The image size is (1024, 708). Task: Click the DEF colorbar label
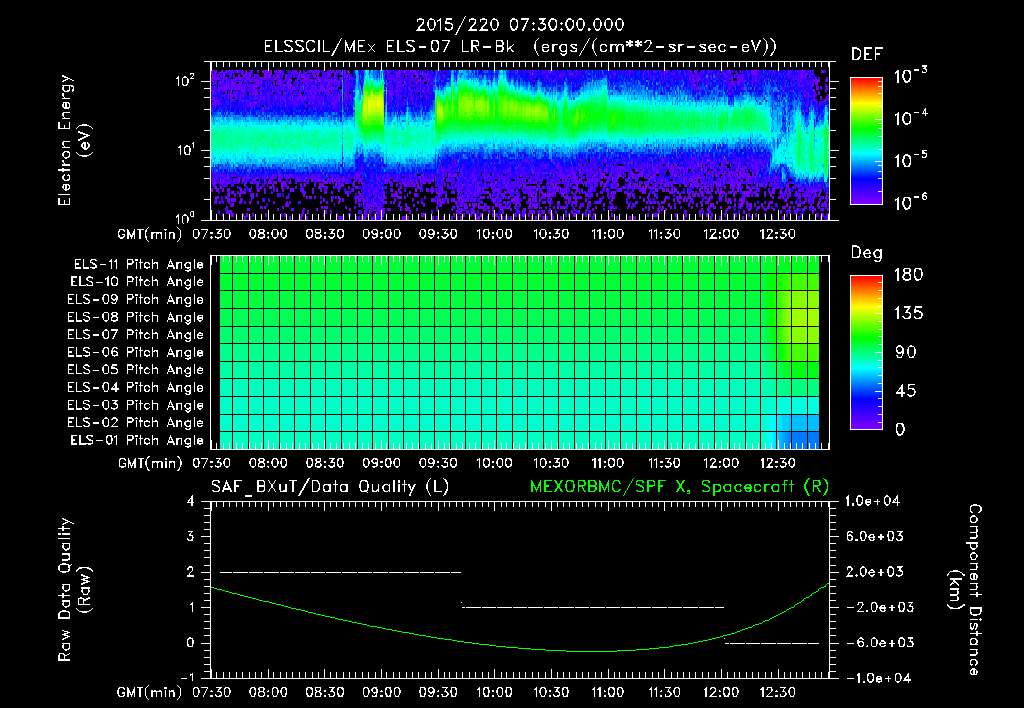tap(867, 55)
